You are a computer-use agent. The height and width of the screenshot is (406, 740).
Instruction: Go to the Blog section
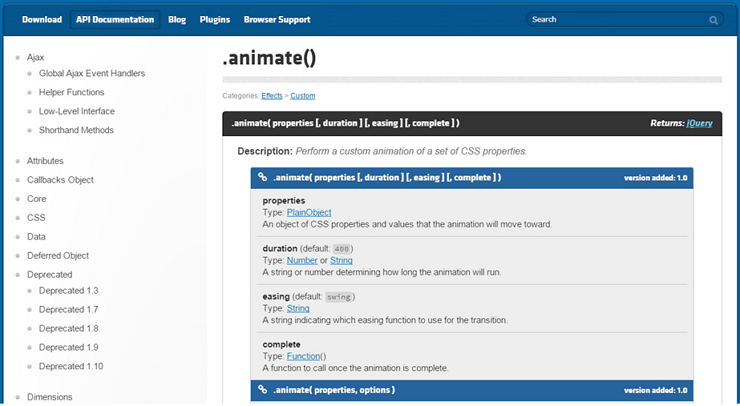click(177, 20)
